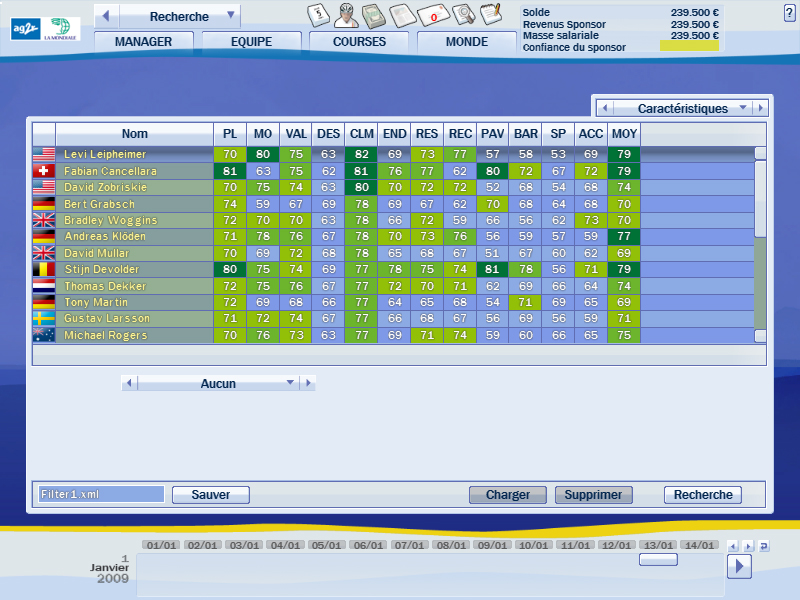This screenshot has width=800, height=600.
Task: Click the timeline slider handle
Action: (x=658, y=560)
